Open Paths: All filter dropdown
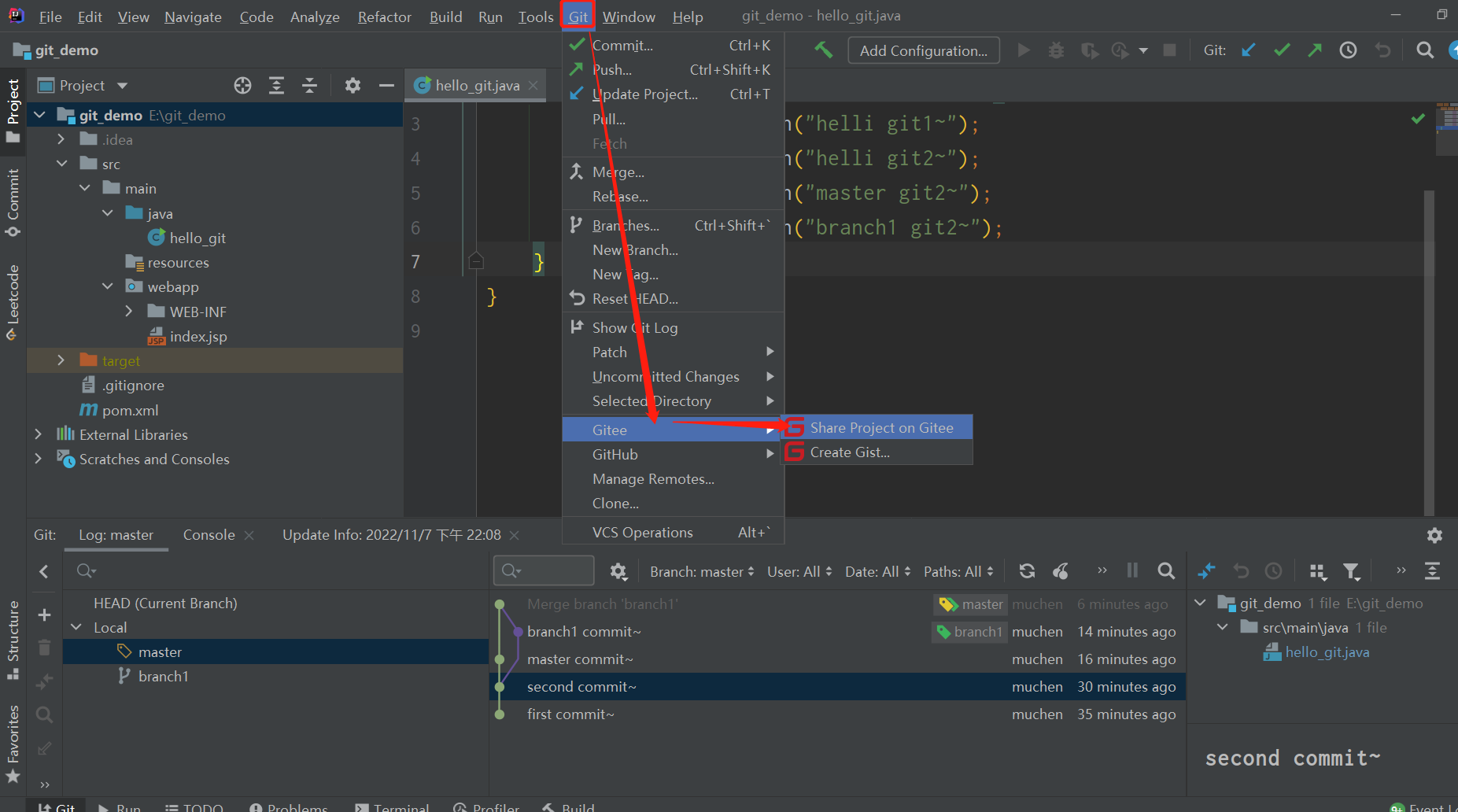Screen dimensions: 1458x812 click(958, 572)
